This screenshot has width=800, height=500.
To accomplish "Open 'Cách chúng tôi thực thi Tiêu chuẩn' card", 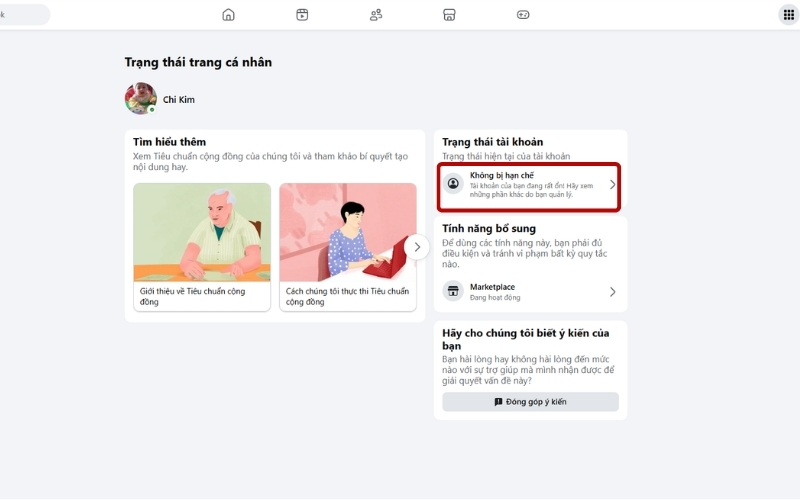I will click(x=348, y=247).
